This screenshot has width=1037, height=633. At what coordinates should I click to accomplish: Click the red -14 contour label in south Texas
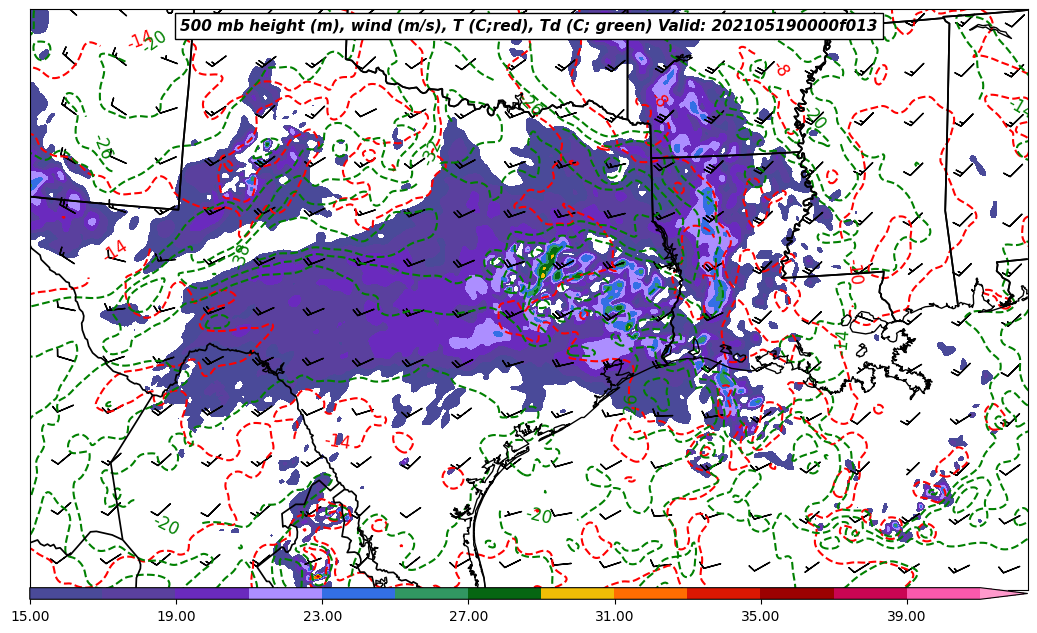pos(337,441)
